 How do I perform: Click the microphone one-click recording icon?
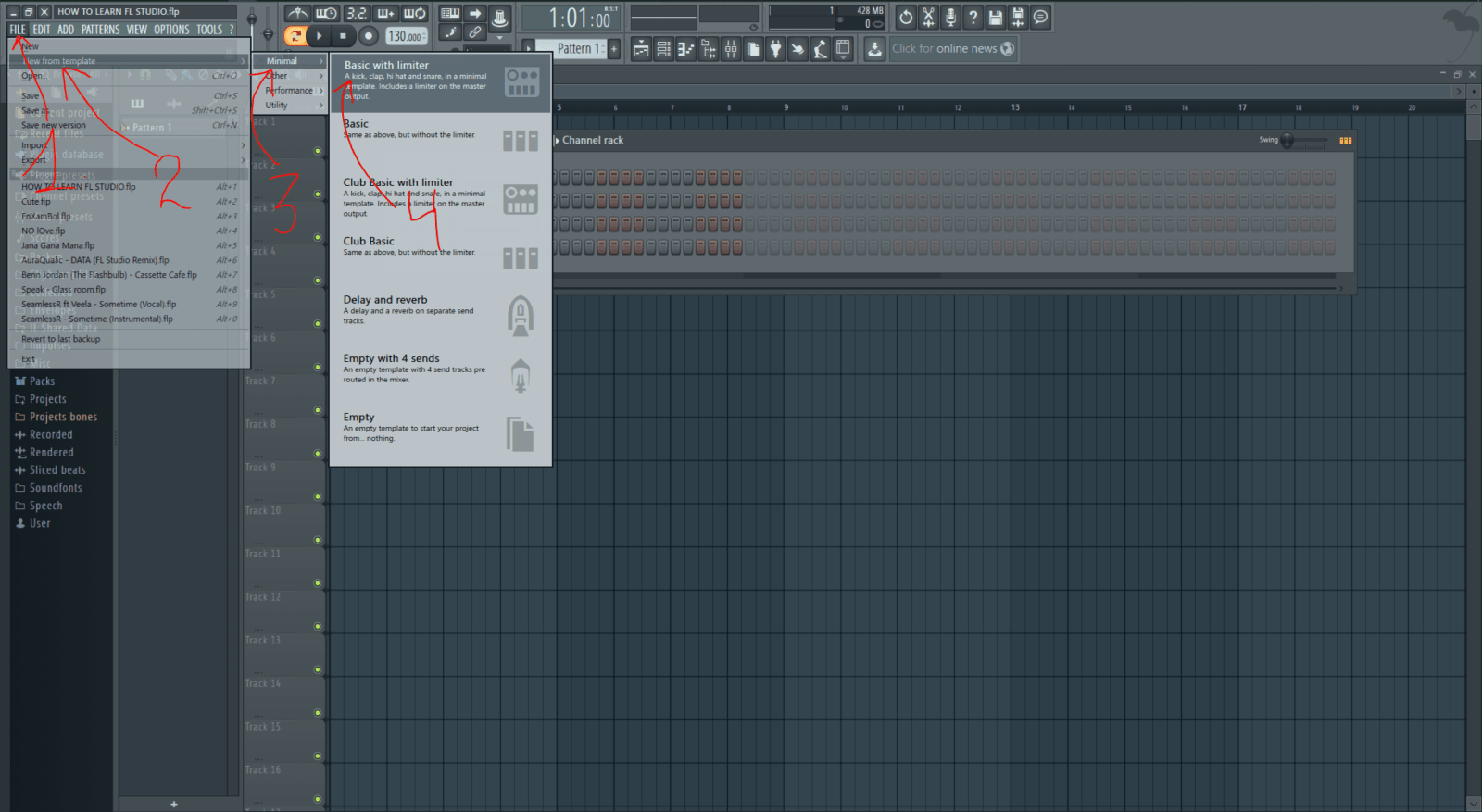click(950, 17)
